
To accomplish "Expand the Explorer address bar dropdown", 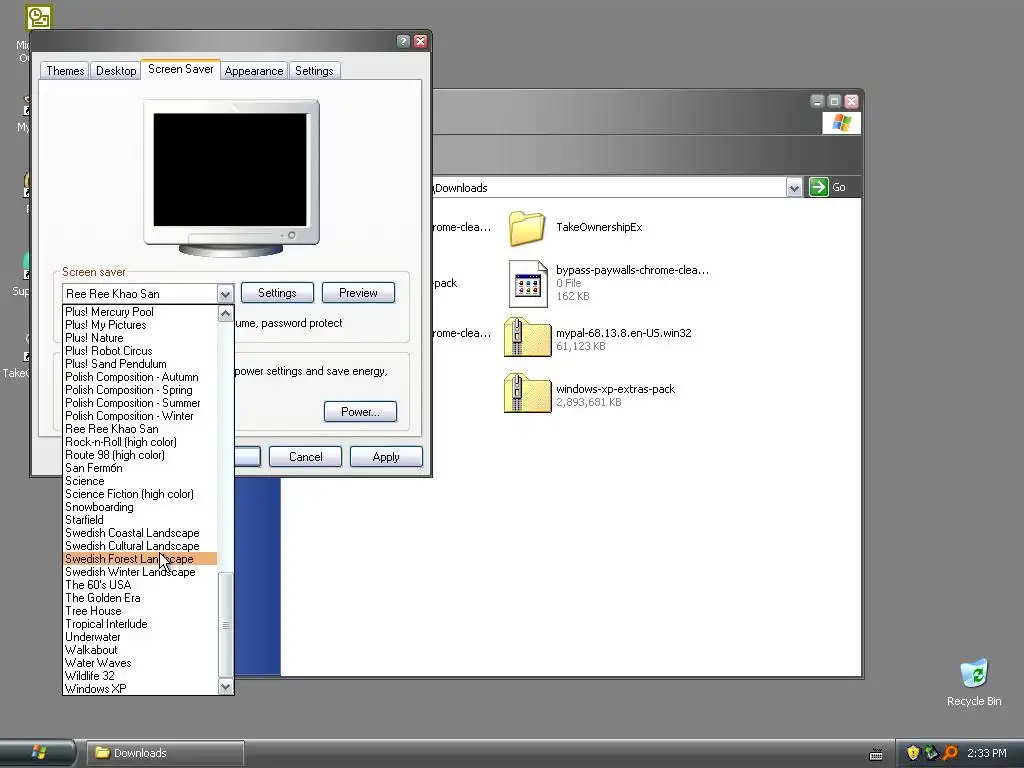I will click(793, 188).
